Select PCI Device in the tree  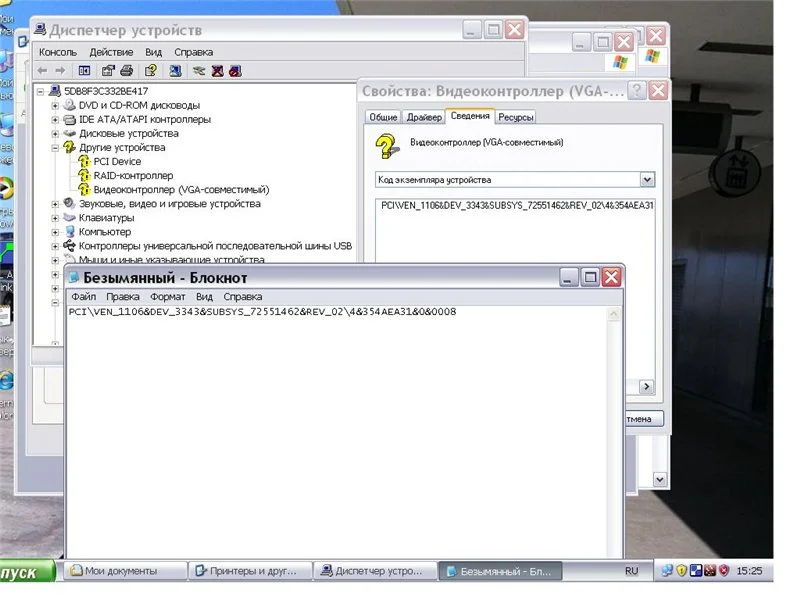117,162
